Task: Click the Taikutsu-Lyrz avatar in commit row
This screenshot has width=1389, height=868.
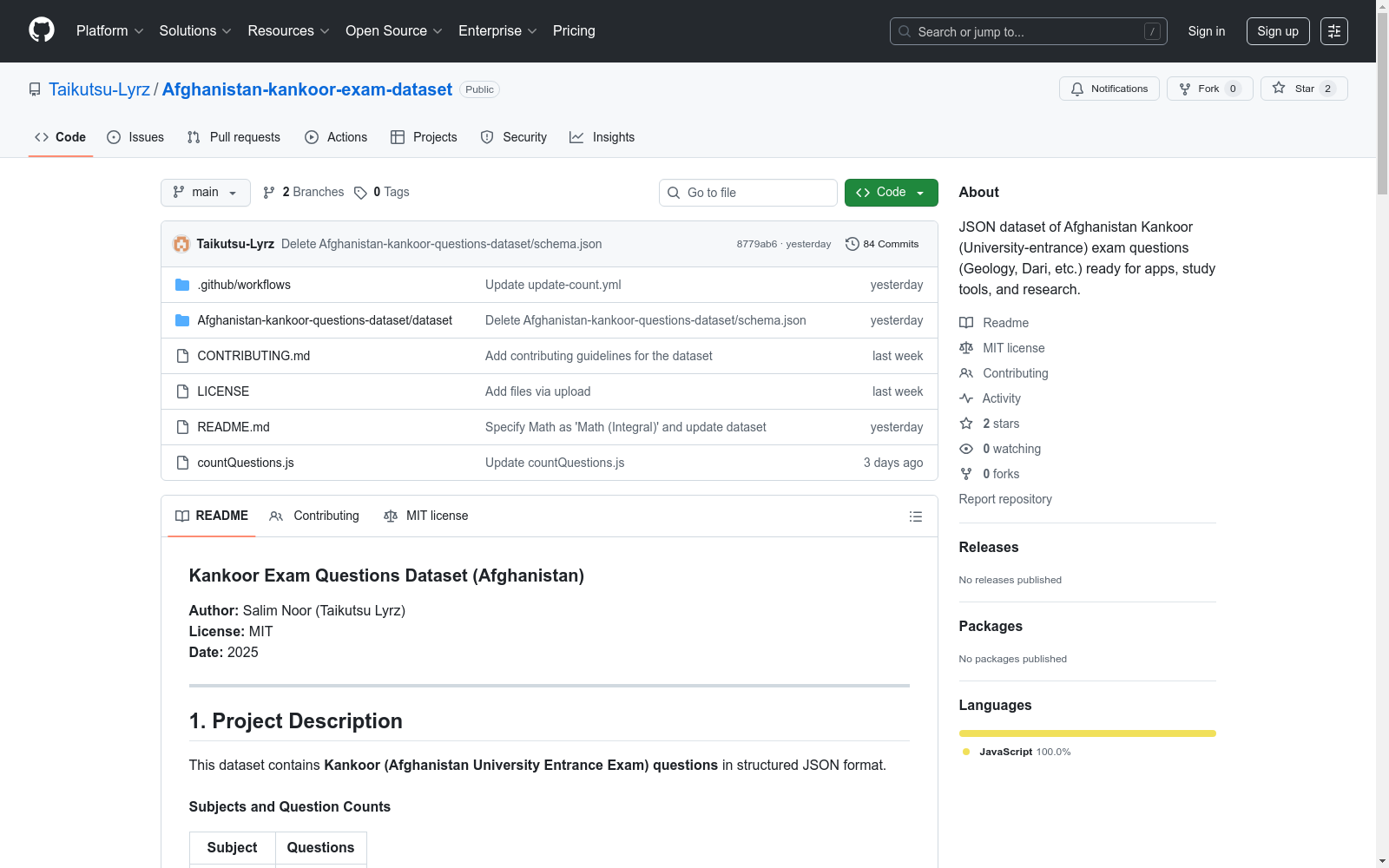Action: [x=181, y=244]
